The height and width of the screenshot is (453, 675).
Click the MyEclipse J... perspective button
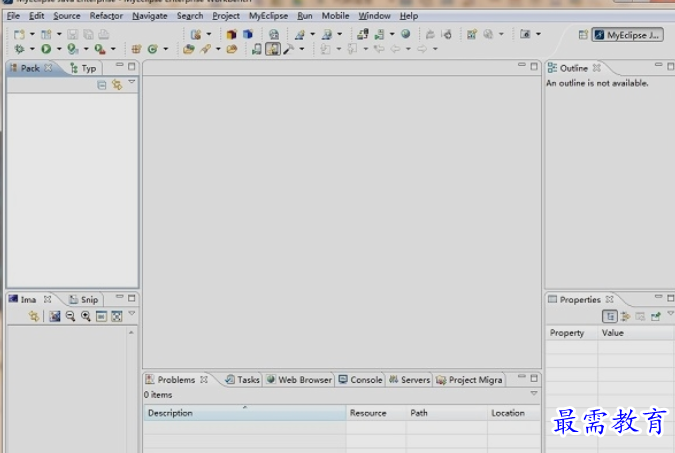(x=627, y=35)
